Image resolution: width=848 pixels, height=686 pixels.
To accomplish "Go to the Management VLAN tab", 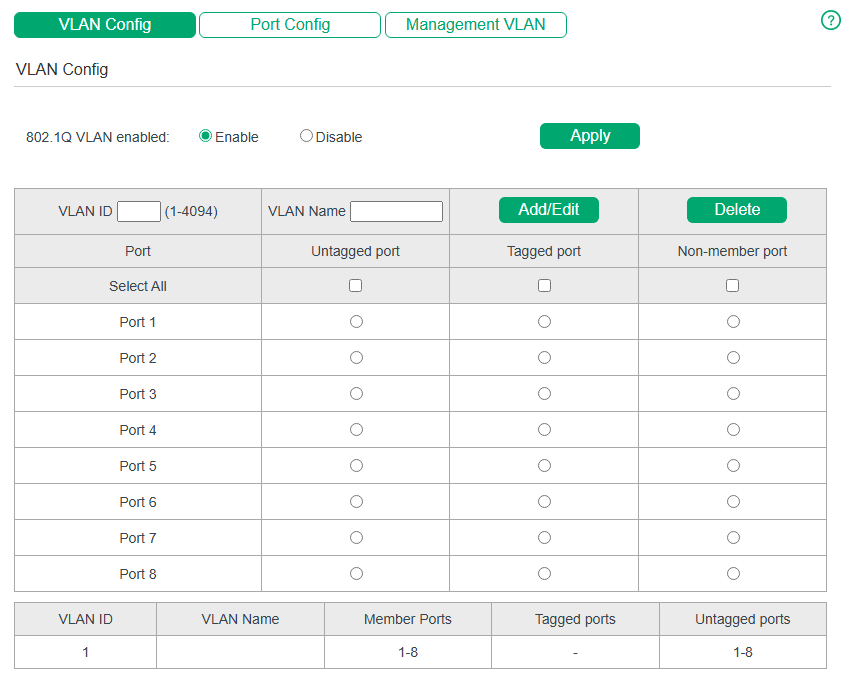I will pos(476,25).
